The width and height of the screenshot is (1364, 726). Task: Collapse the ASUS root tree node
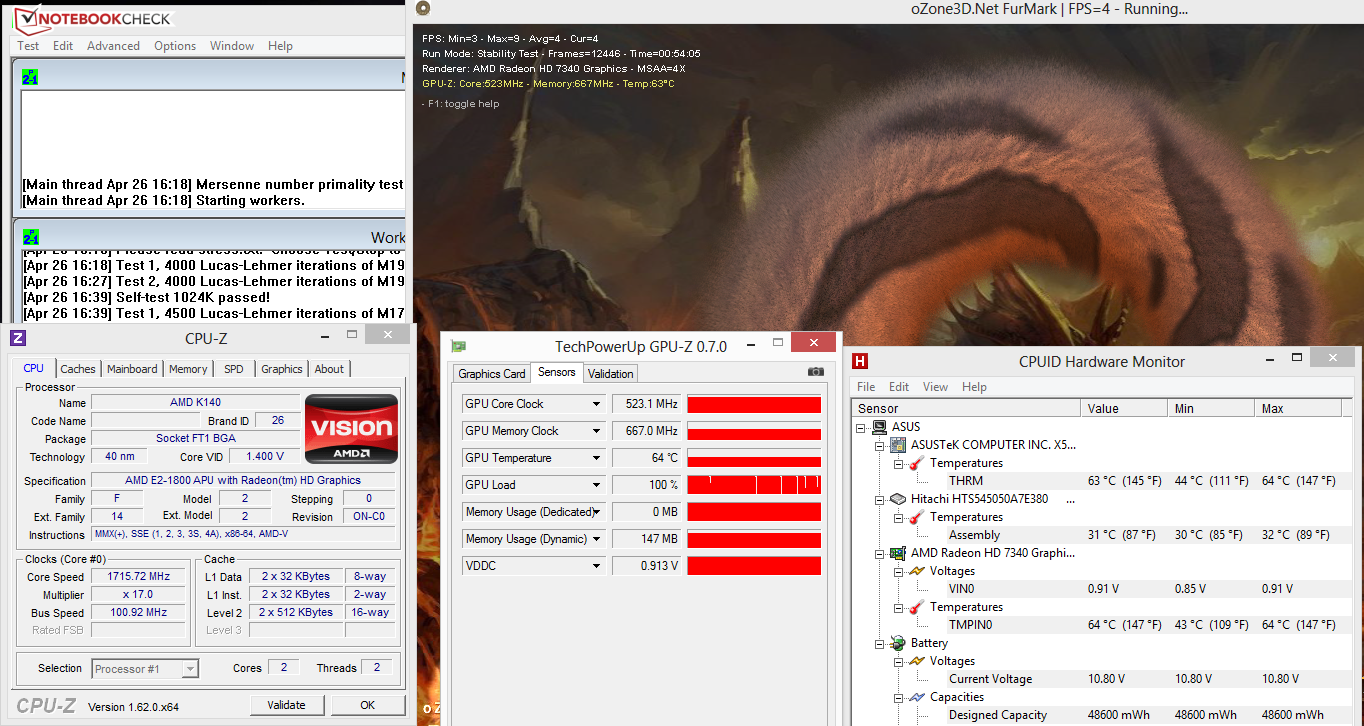pyautogui.click(x=862, y=427)
